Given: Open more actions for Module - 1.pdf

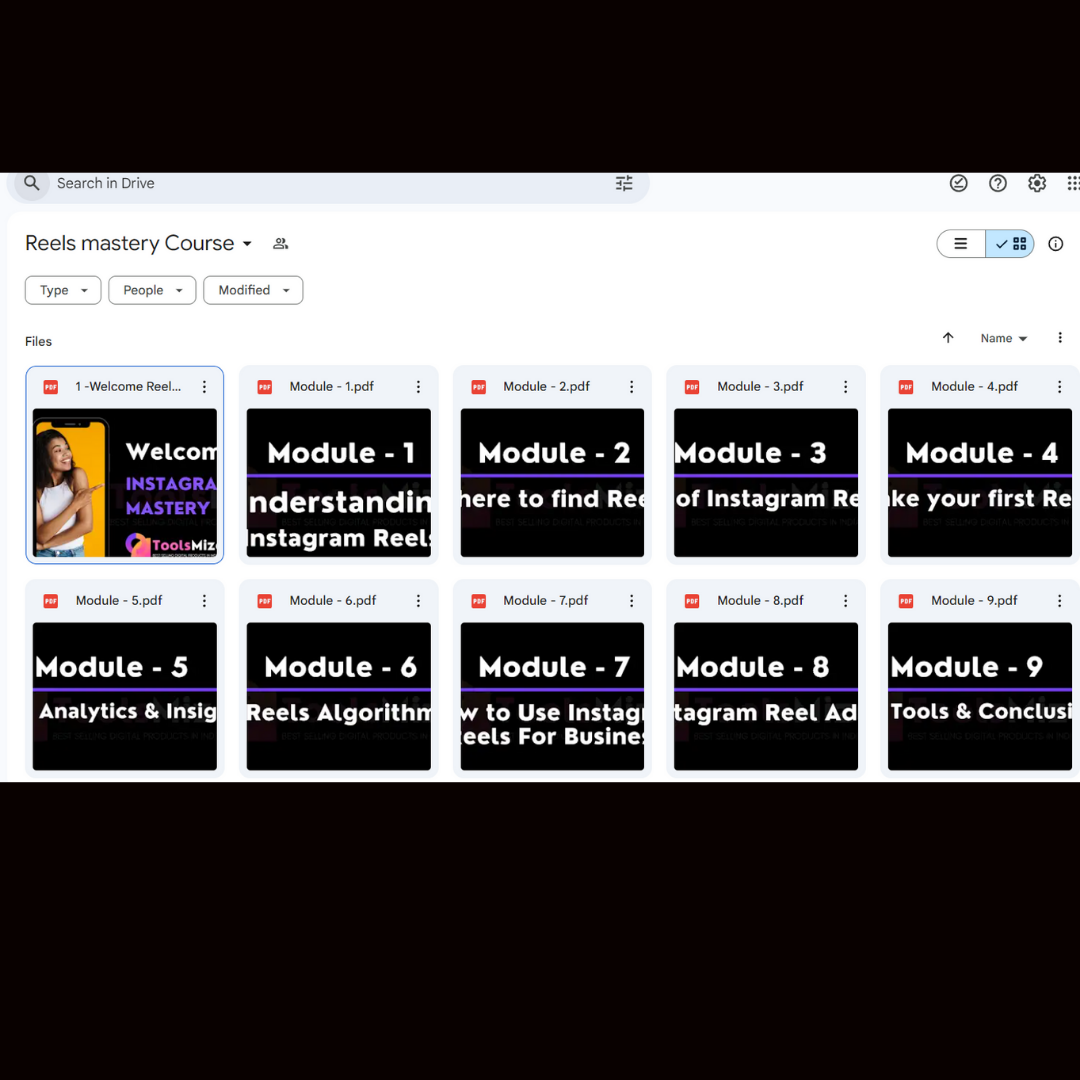Looking at the screenshot, I should [418, 387].
